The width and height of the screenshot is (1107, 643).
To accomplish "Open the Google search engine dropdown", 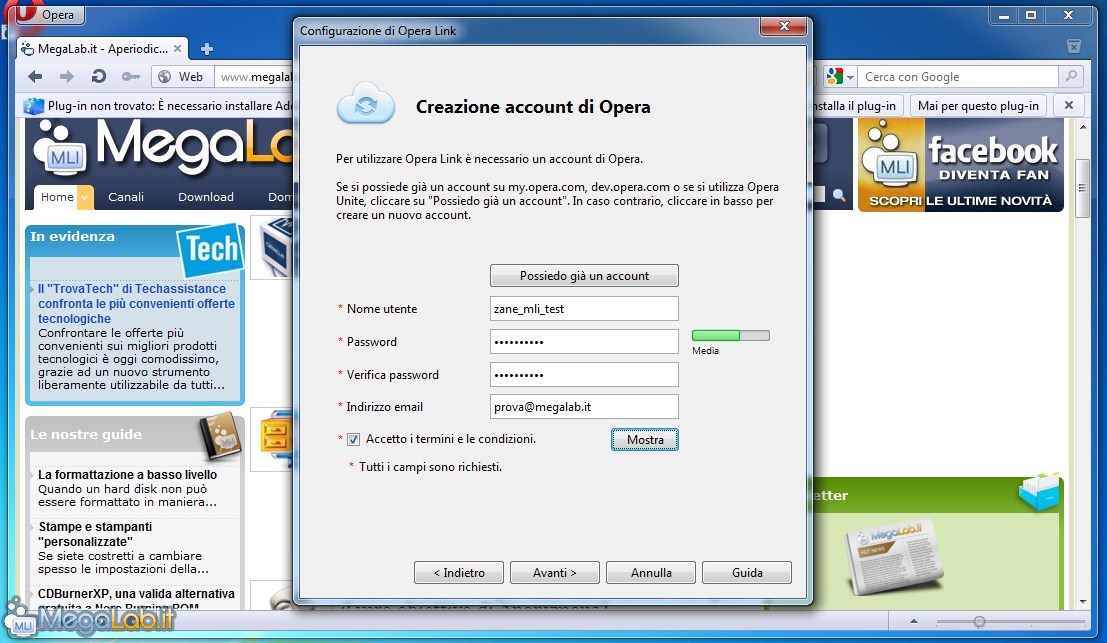I will (840, 76).
